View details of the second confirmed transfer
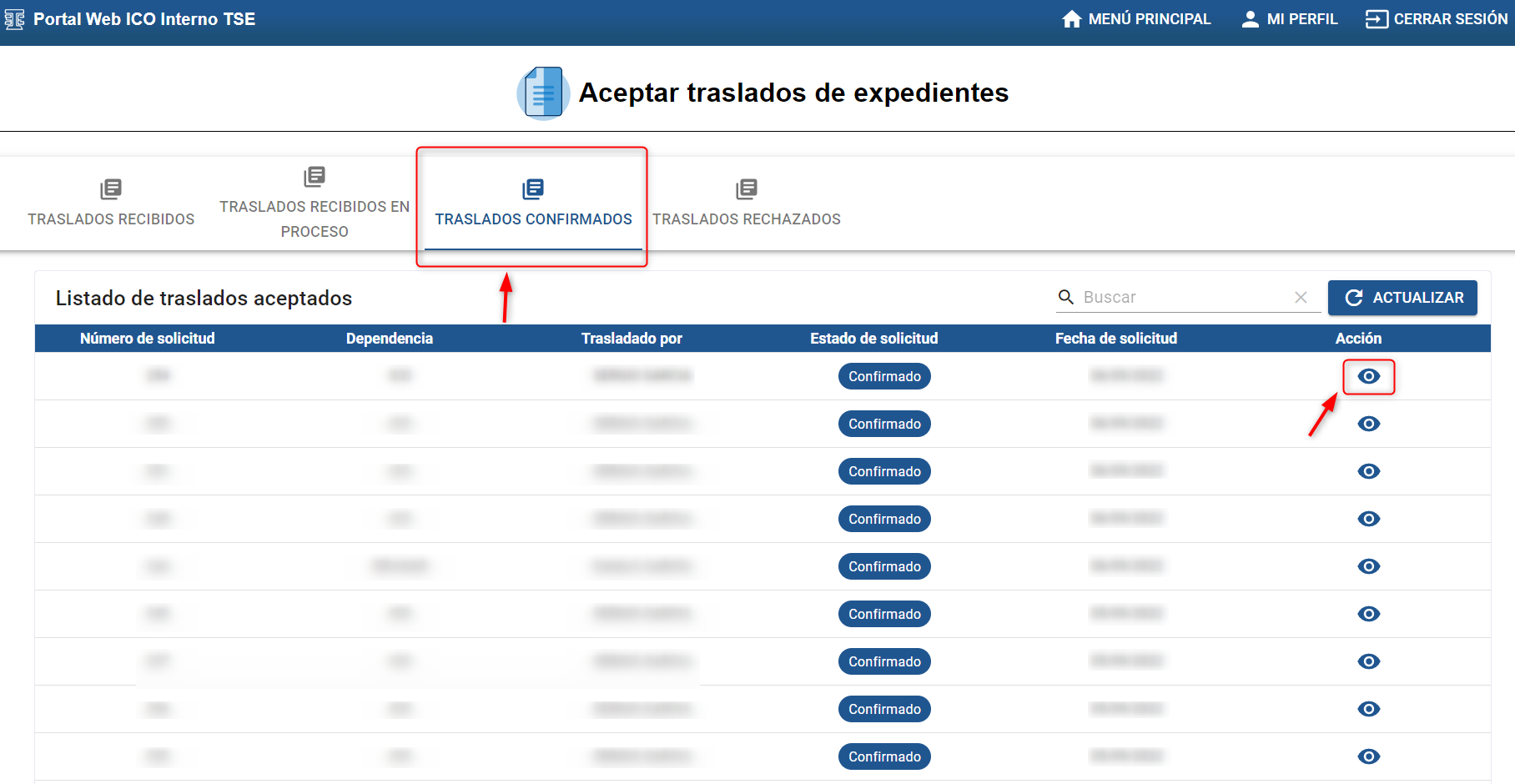This screenshot has height=784, width=1515. [1368, 424]
